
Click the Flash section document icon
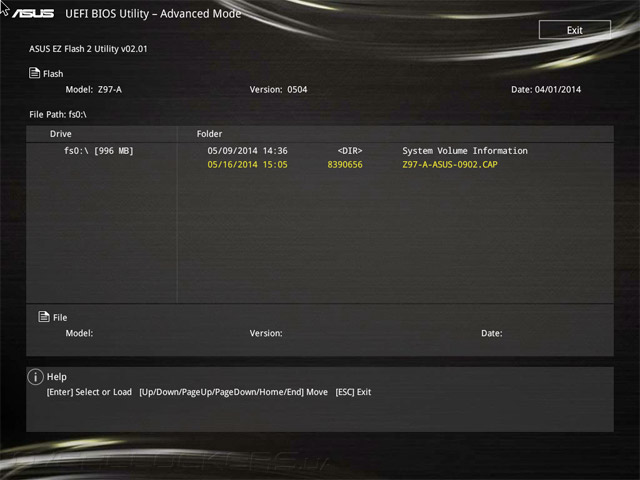34,73
